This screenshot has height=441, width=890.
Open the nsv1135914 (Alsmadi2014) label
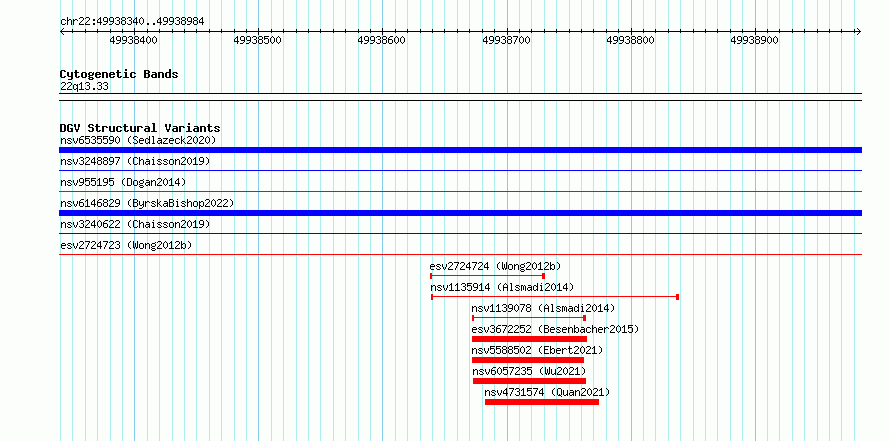pos(502,287)
